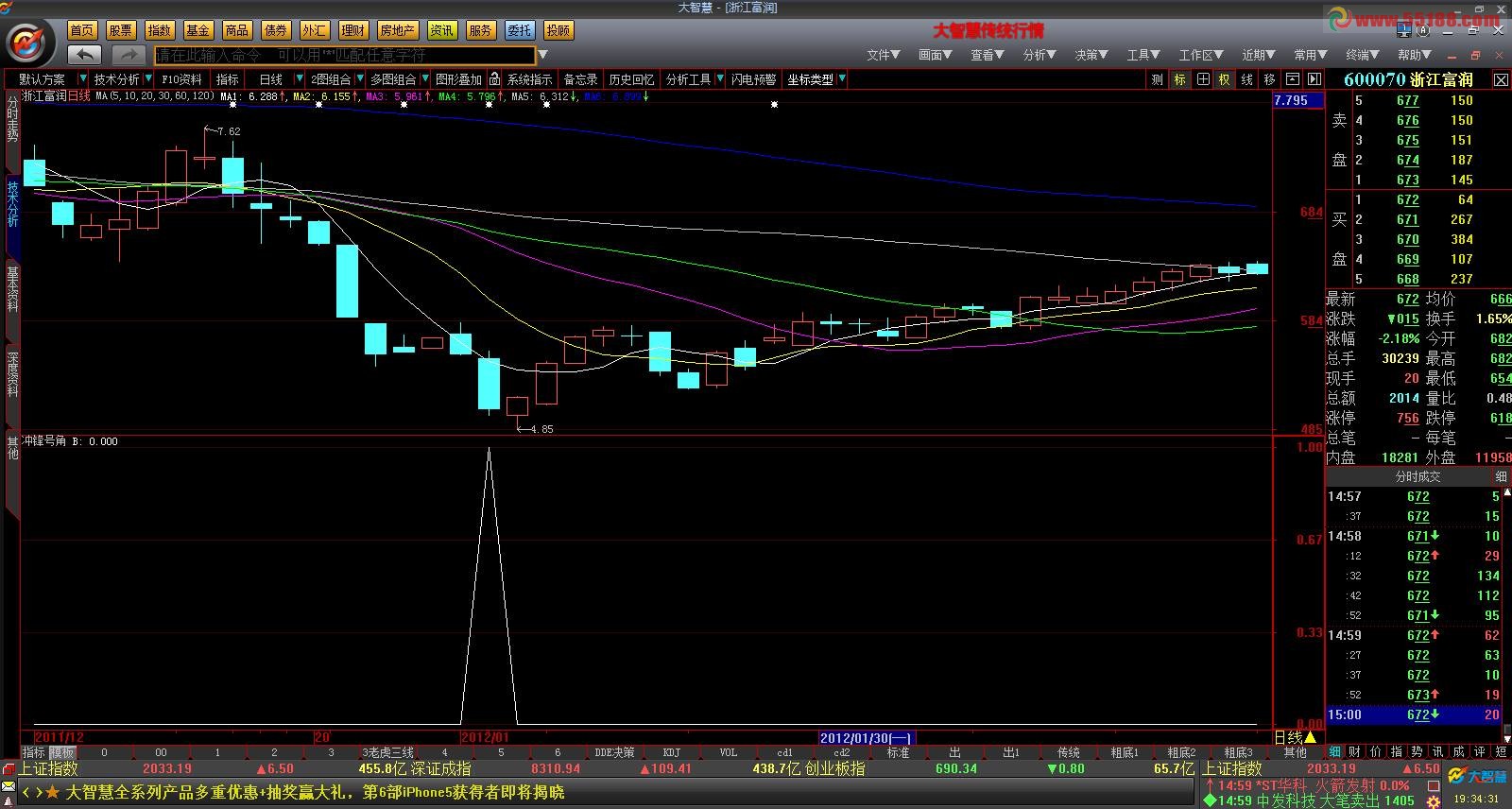1512x809 pixels.
Task: Expand the command input dropdown arrow
Action: (542, 55)
